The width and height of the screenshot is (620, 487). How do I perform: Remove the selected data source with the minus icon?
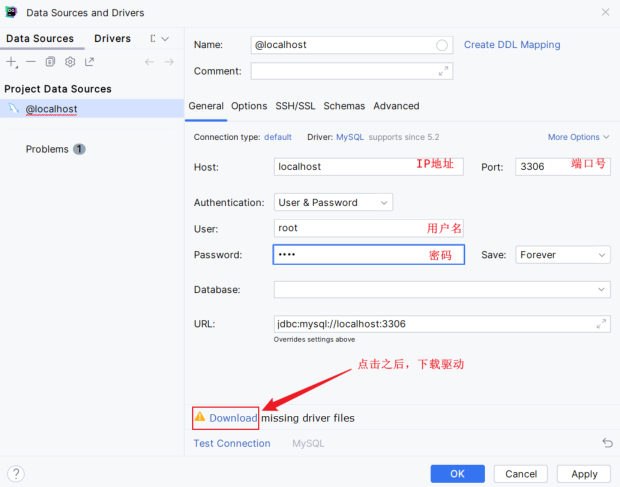point(31,62)
